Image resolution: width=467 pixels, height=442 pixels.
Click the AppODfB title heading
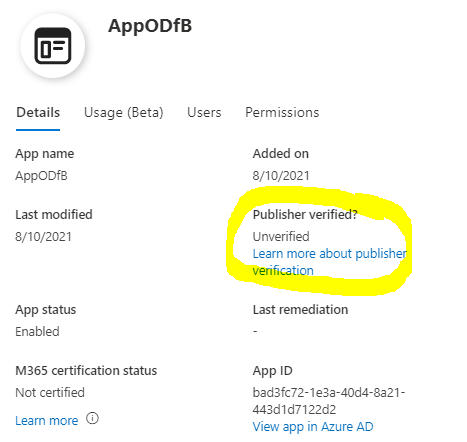[150, 26]
